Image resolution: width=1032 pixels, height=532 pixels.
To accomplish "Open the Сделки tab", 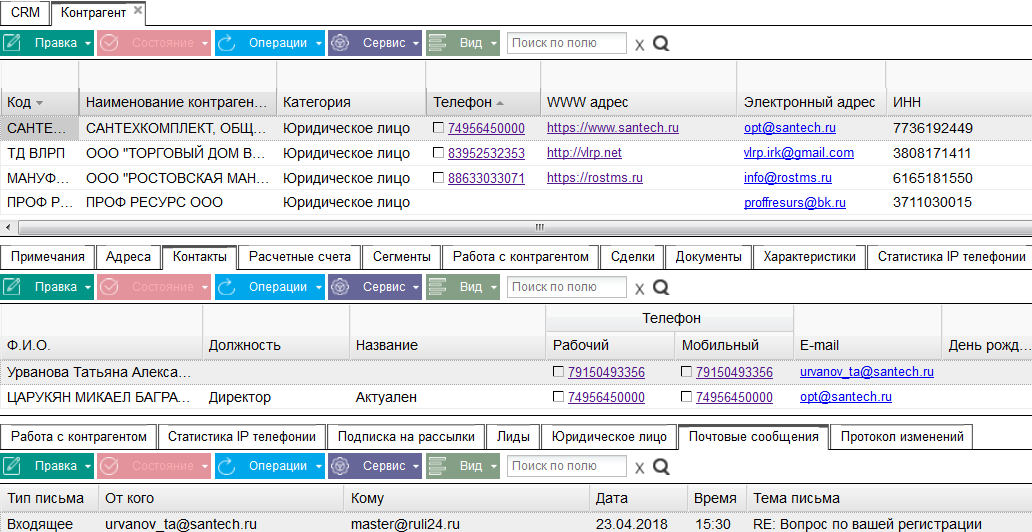I will click(632, 257).
